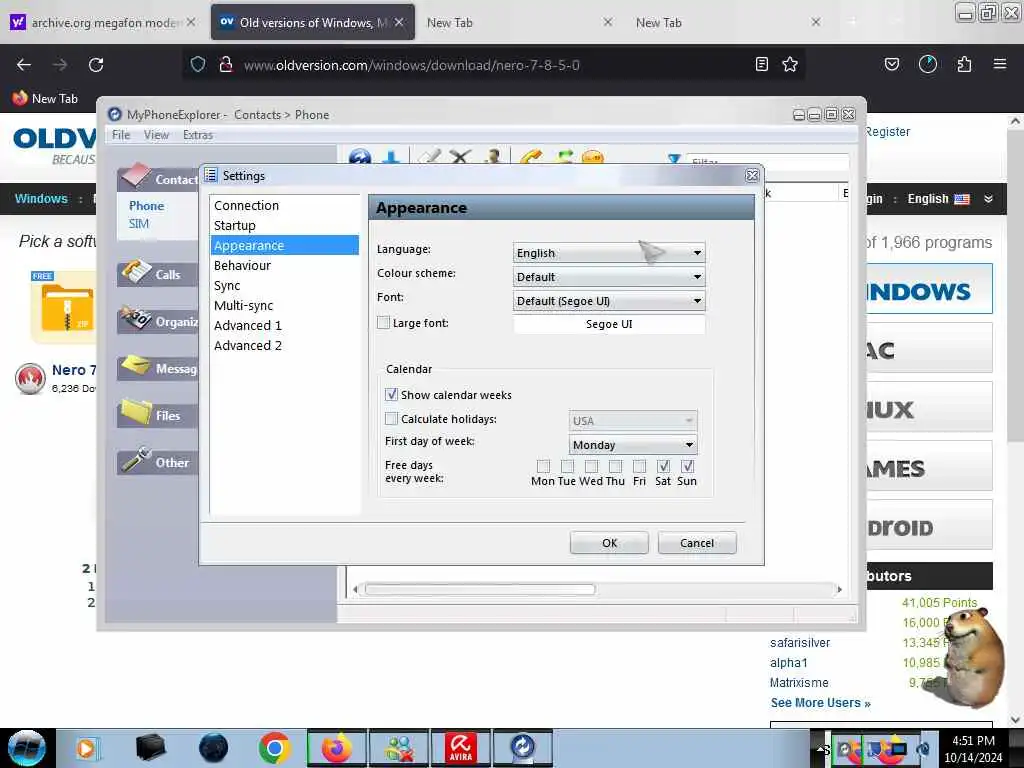Confirm settings with OK button
The width and height of the screenshot is (1024, 768).
click(x=609, y=543)
